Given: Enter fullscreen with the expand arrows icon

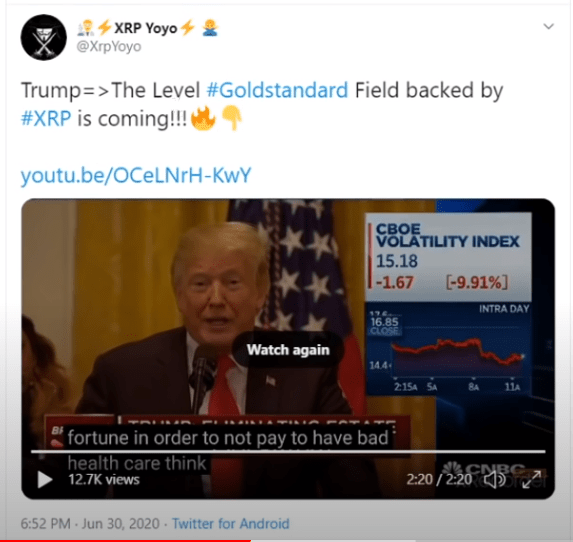Looking at the screenshot, I should tap(531, 480).
